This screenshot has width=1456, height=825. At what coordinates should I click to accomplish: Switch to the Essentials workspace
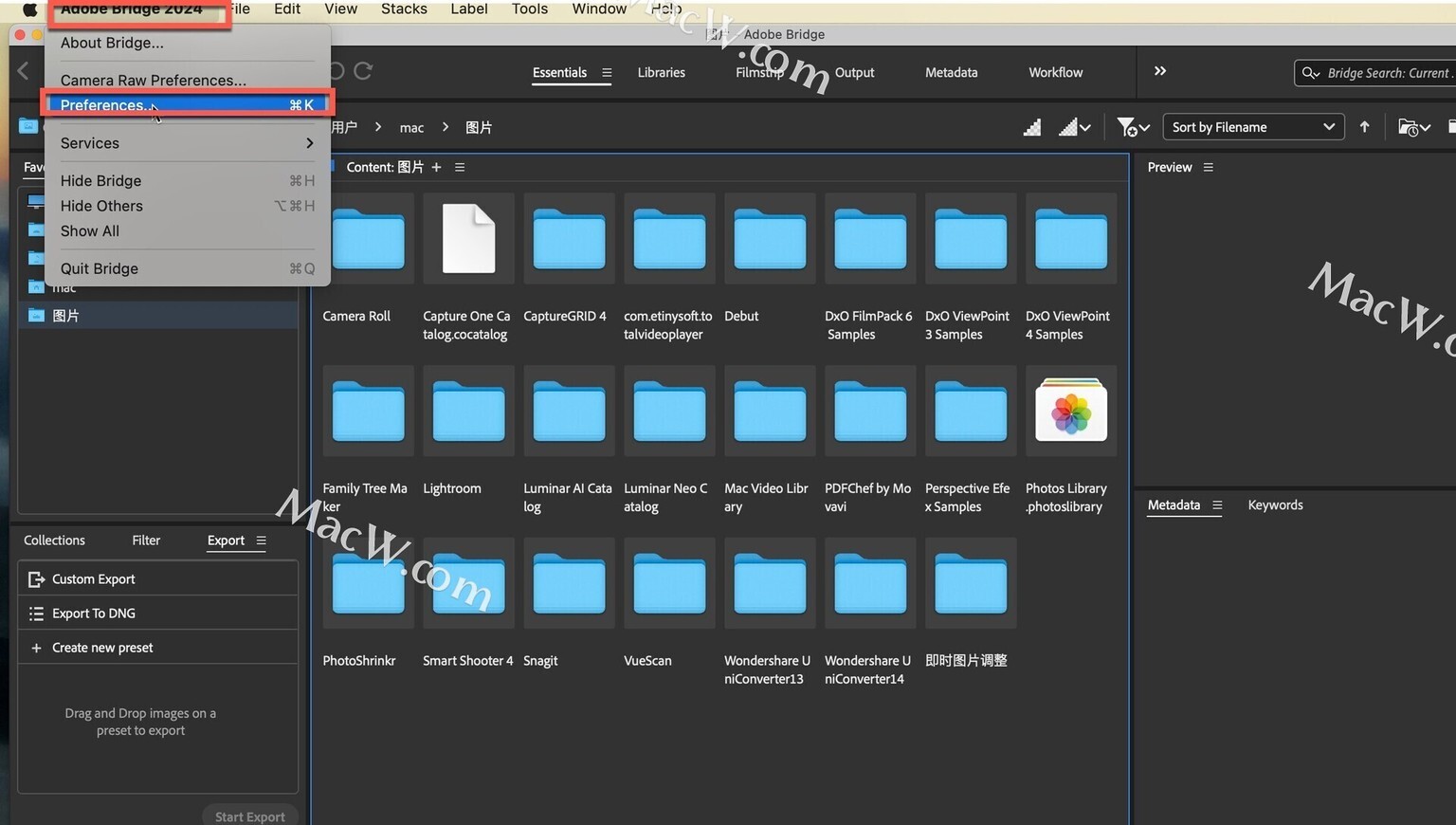559,72
